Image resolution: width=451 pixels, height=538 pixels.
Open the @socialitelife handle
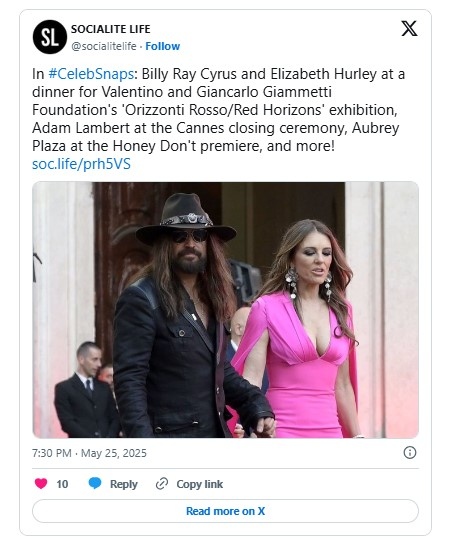click(x=104, y=46)
